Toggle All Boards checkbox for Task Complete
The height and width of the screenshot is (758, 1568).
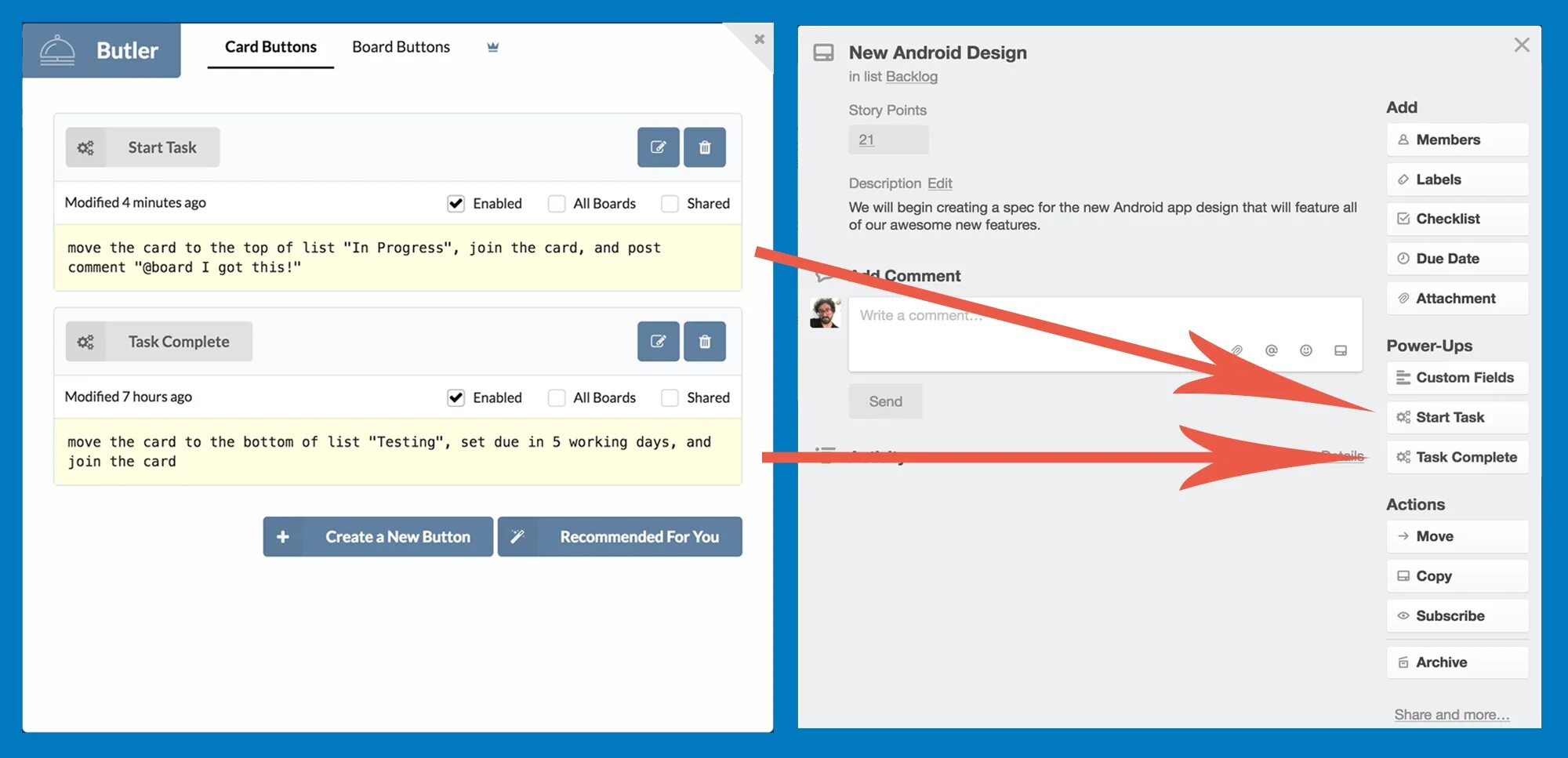tap(557, 398)
